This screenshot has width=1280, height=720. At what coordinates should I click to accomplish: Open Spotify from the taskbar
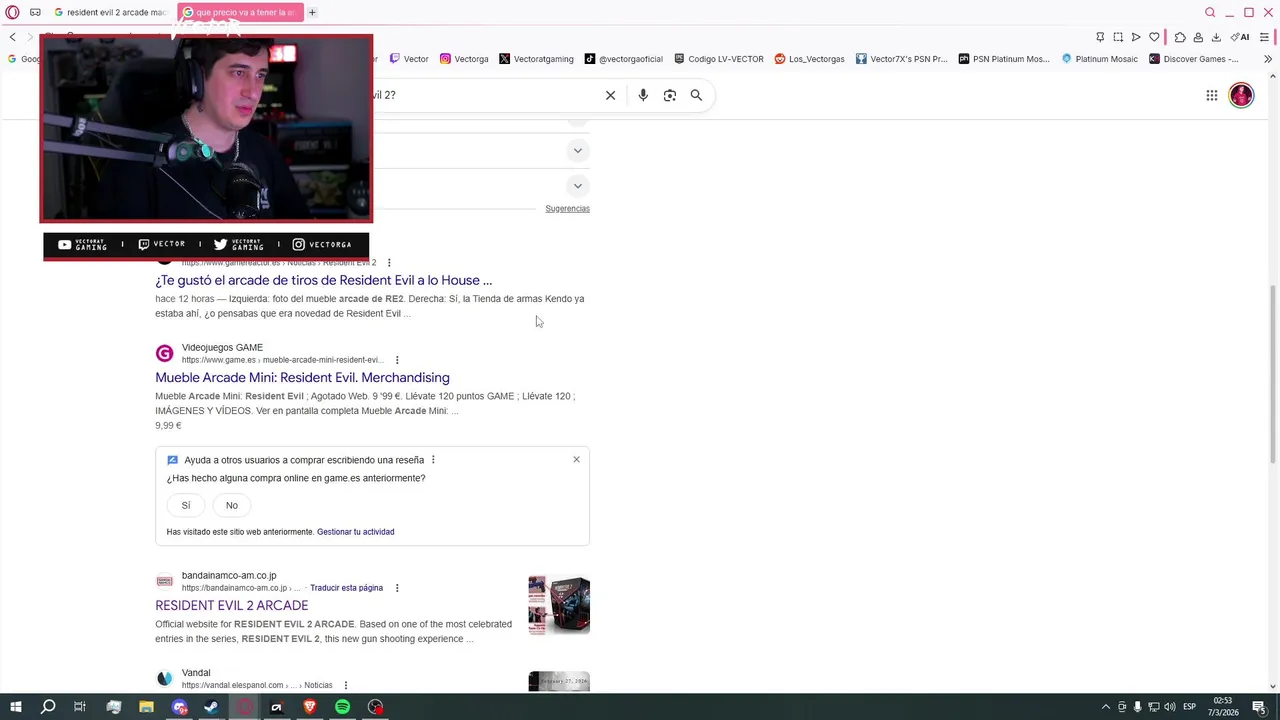pyautogui.click(x=343, y=707)
